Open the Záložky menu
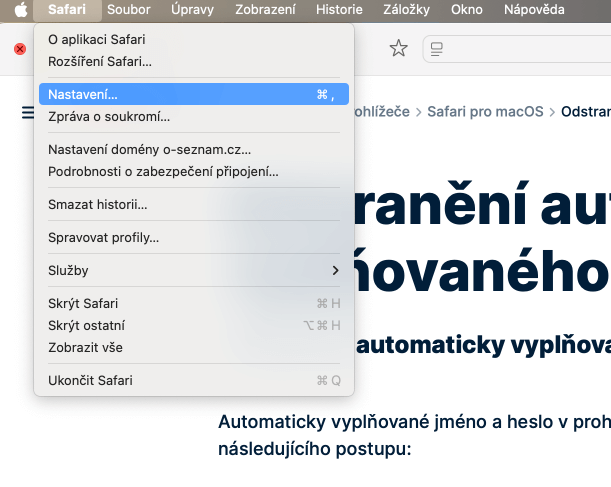This screenshot has width=611, height=487. tap(408, 10)
